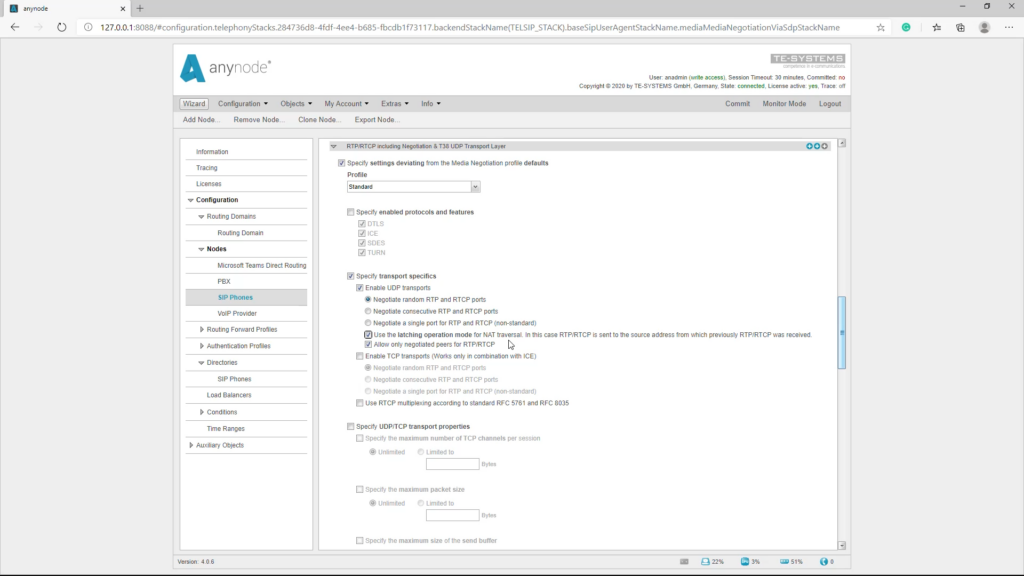Open the browser profile avatar
Screen dimensions: 1024x576
pos(984,27)
